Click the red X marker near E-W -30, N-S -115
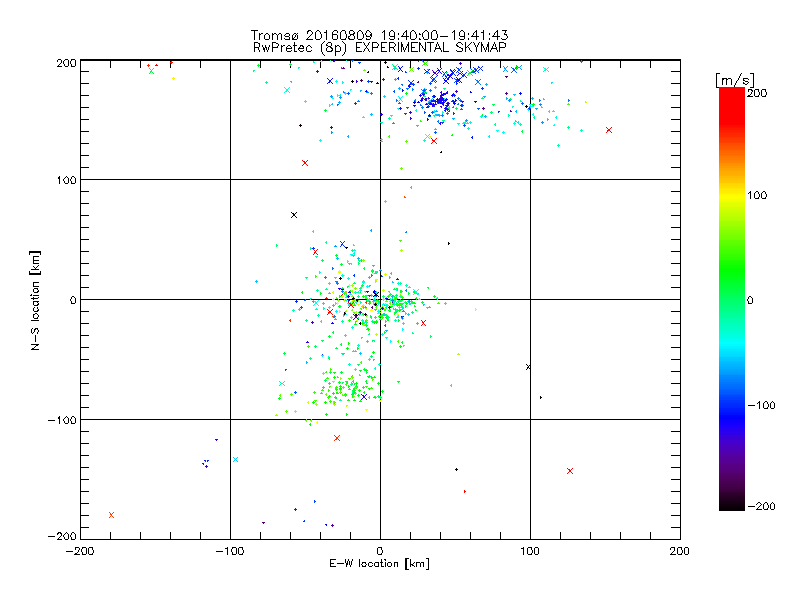 (x=337, y=438)
